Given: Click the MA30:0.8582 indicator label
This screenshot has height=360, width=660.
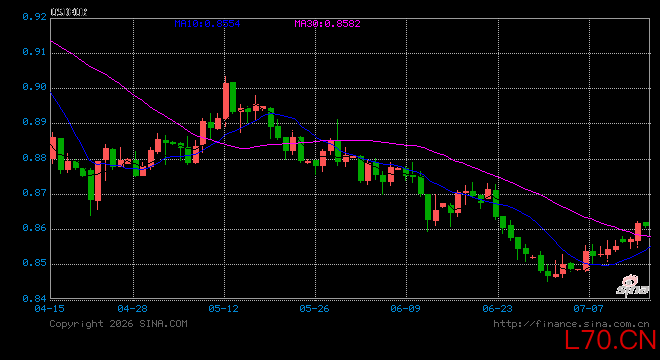Looking at the screenshot, I should point(327,24).
